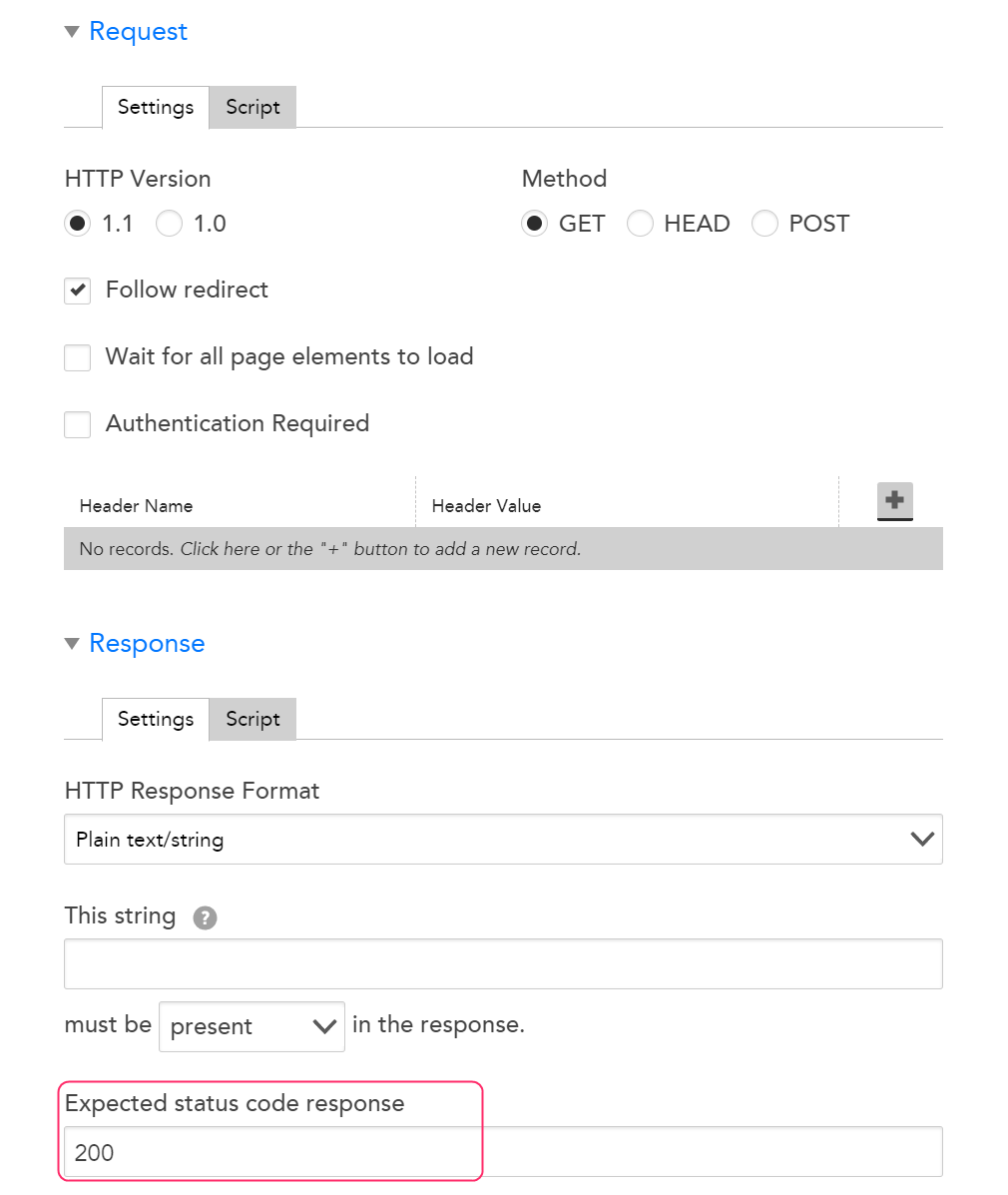Choose the GET method radio button
Screen dimensions: 1008x1195
(x=534, y=224)
